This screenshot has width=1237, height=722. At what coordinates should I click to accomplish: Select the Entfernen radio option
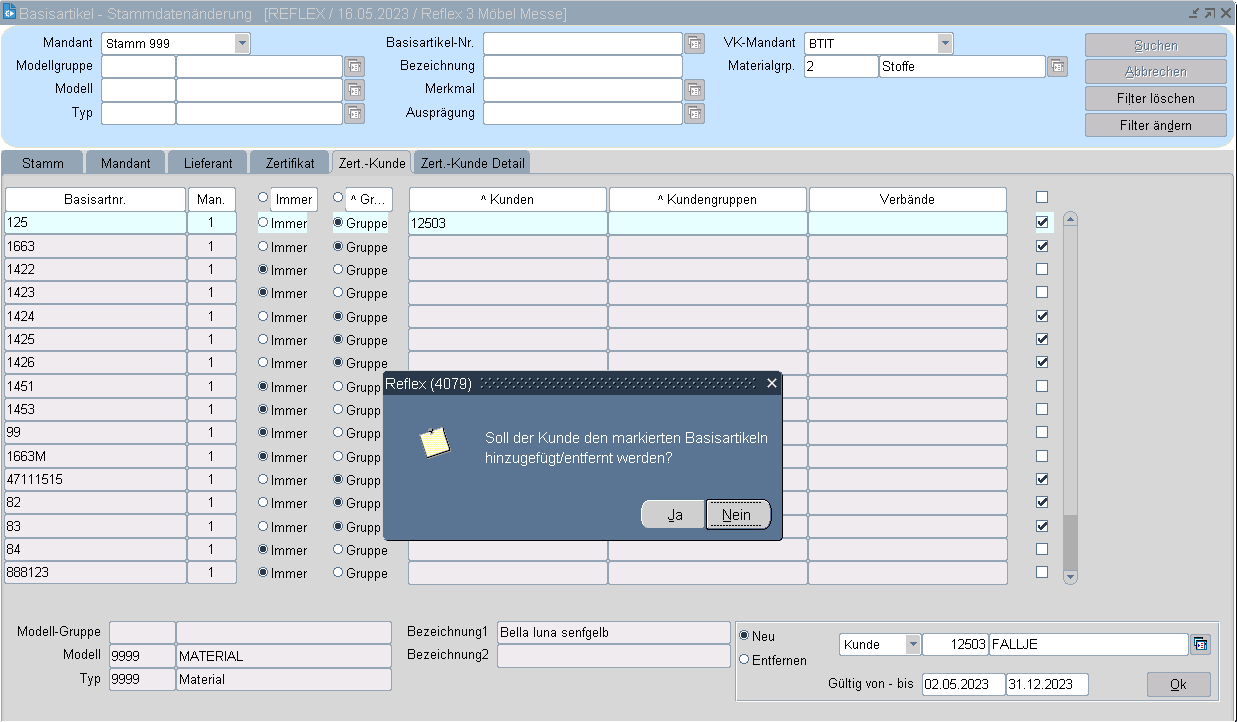click(744, 660)
